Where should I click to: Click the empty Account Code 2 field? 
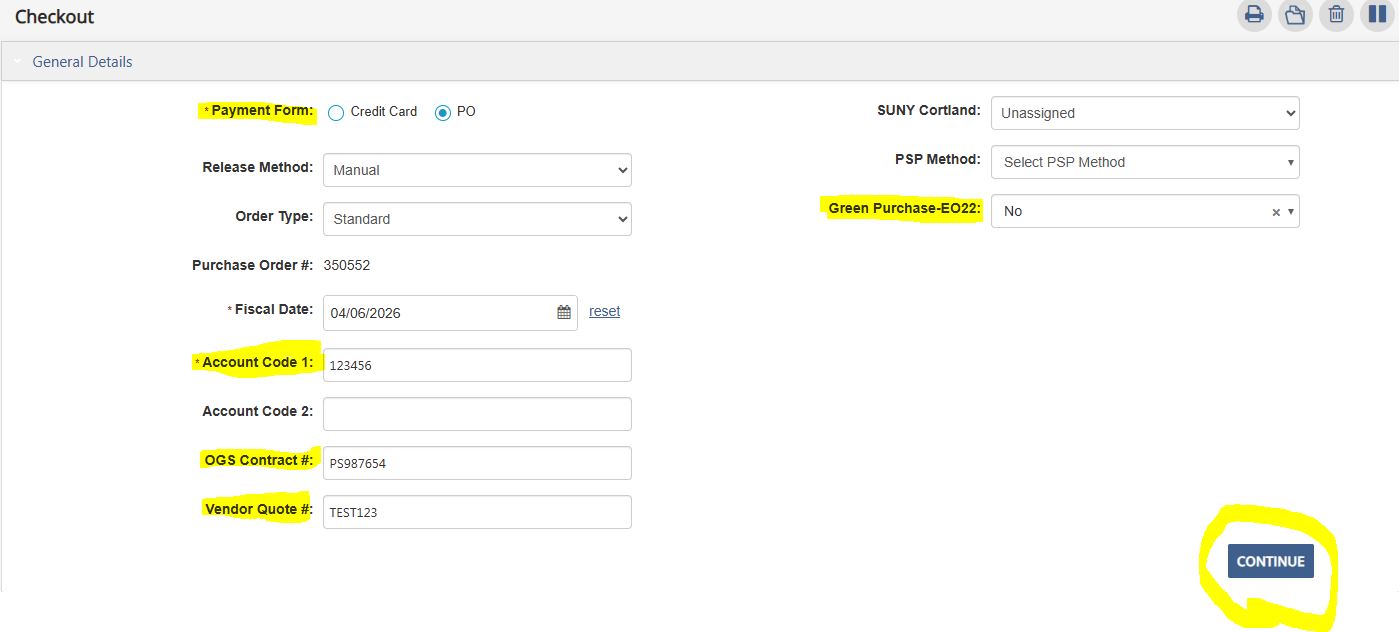[477, 413]
